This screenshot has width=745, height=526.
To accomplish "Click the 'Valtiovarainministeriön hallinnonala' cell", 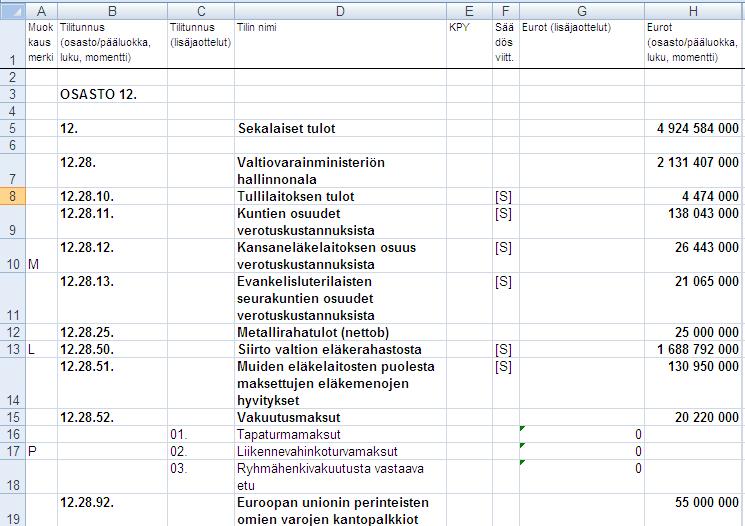I will [x=340, y=171].
